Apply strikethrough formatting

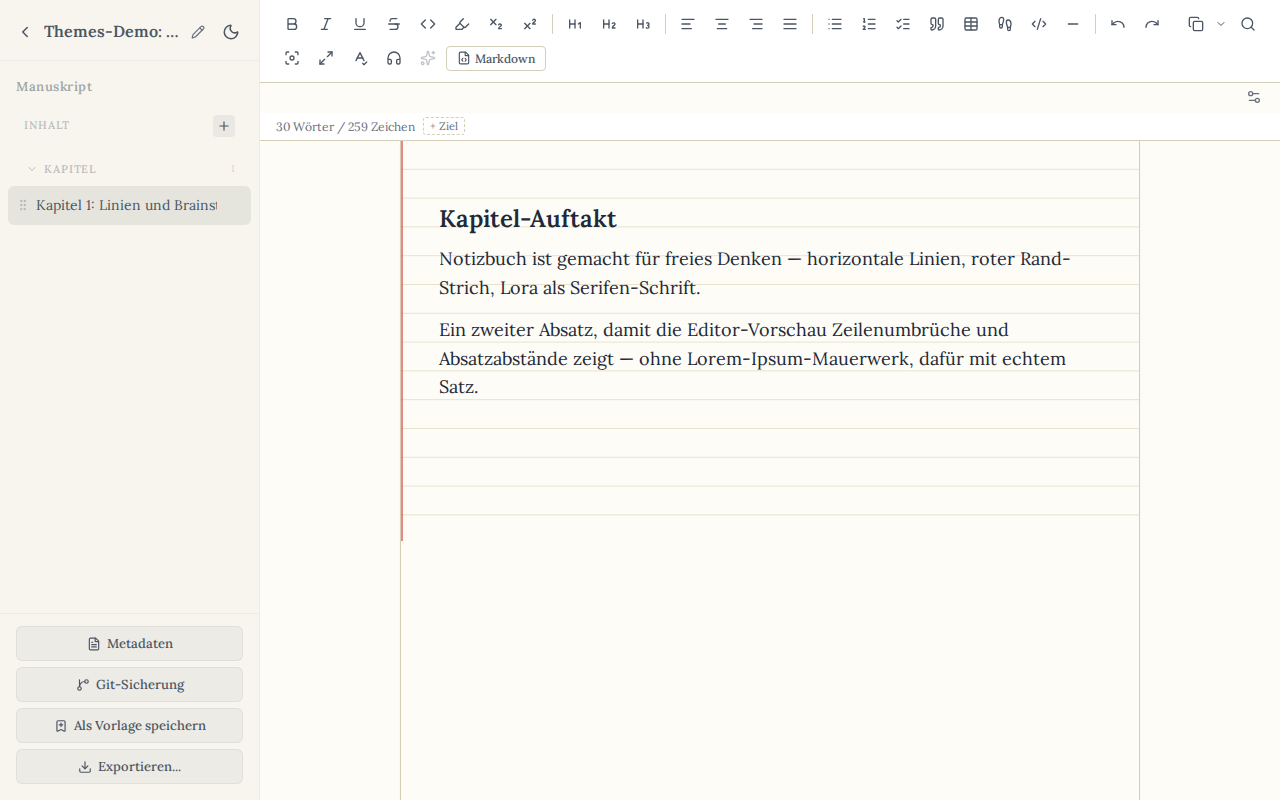point(394,24)
